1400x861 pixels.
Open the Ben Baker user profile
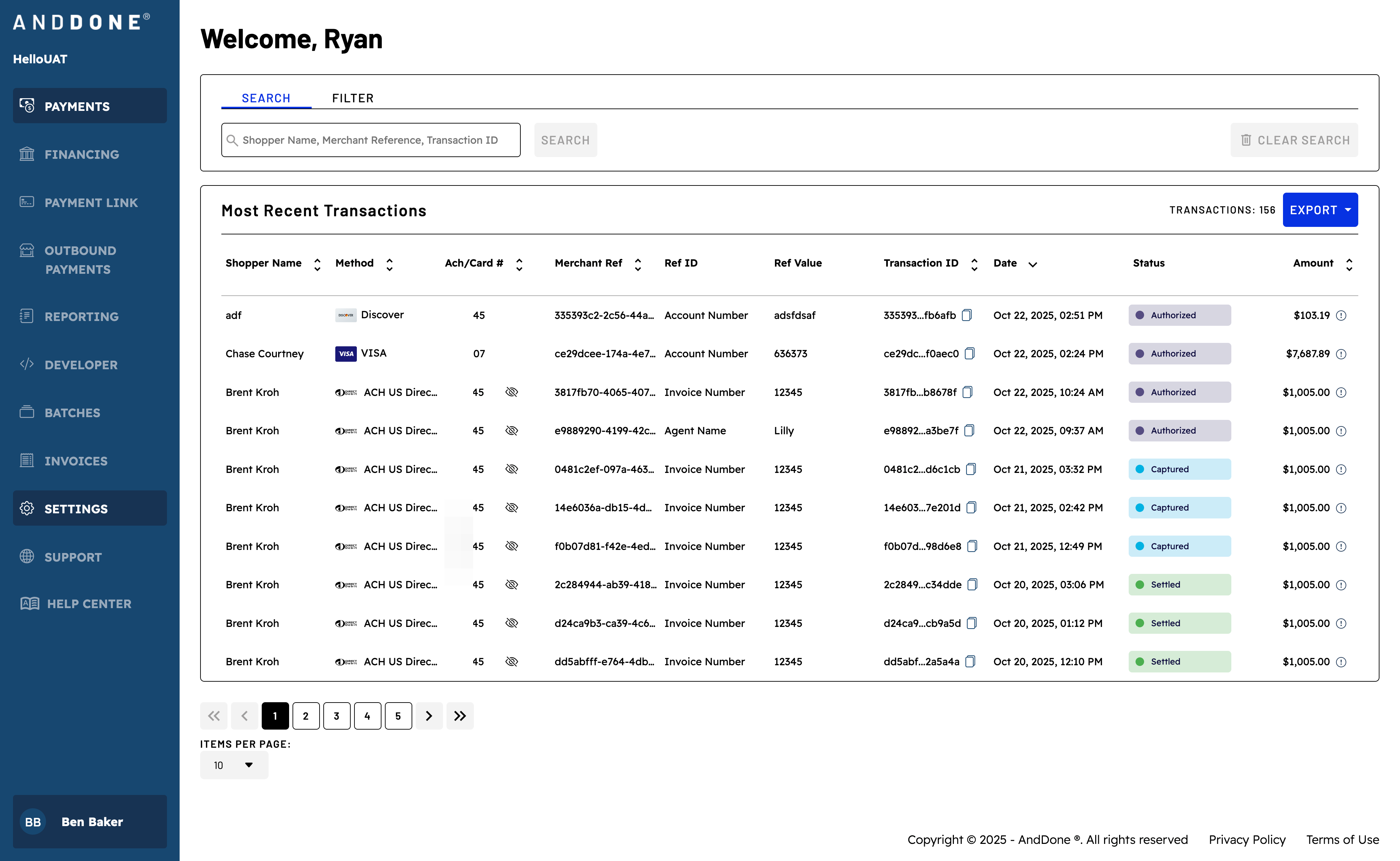[90, 821]
